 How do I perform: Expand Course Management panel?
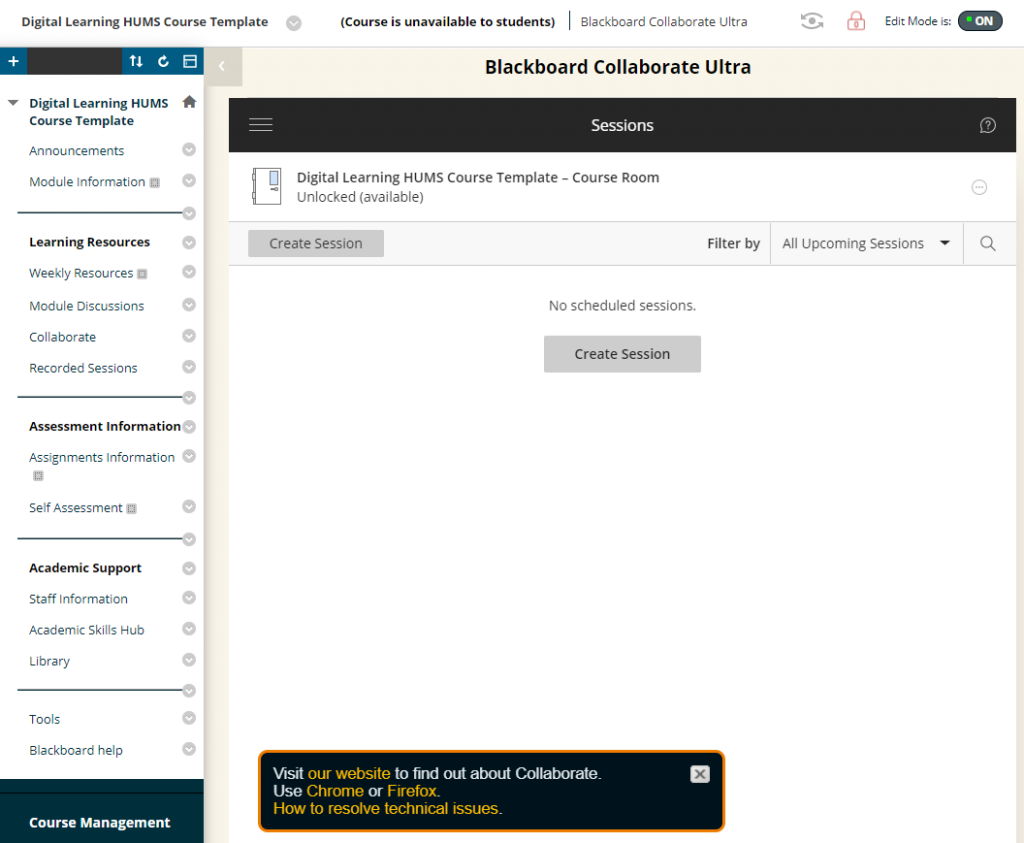tap(99, 823)
